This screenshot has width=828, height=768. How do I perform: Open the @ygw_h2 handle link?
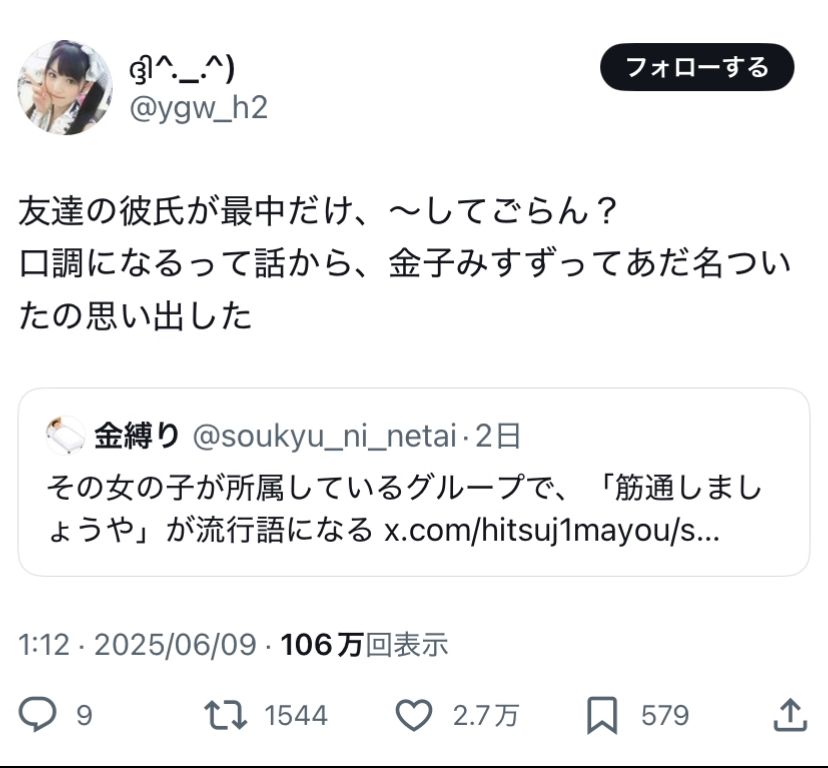pos(199,108)
